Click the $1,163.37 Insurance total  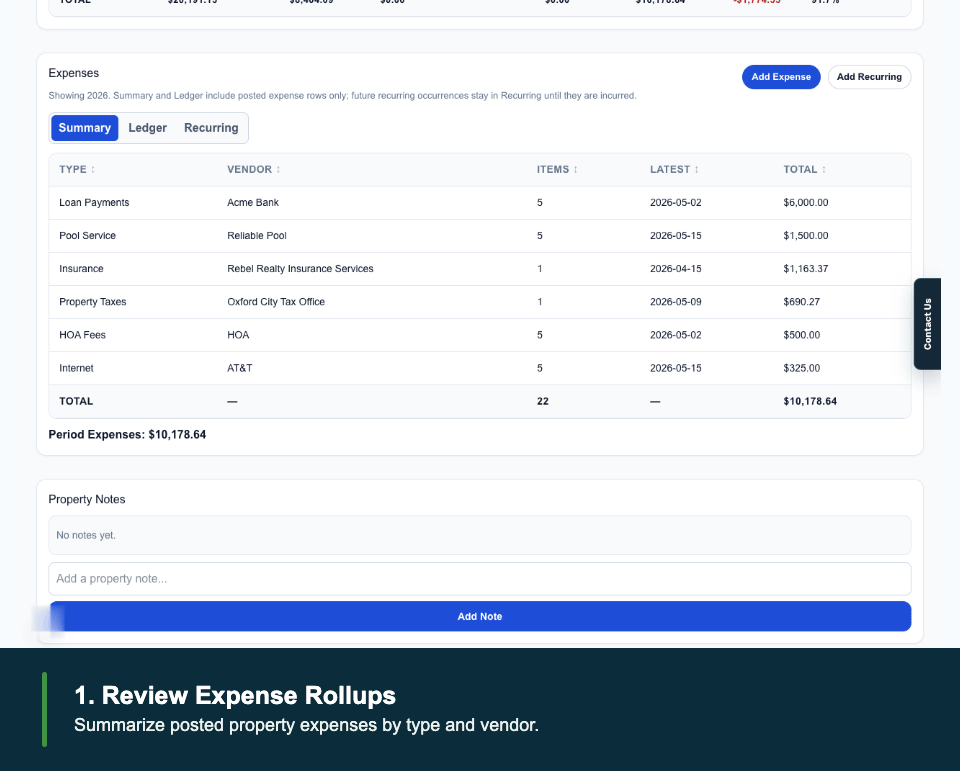pos(806,269)
